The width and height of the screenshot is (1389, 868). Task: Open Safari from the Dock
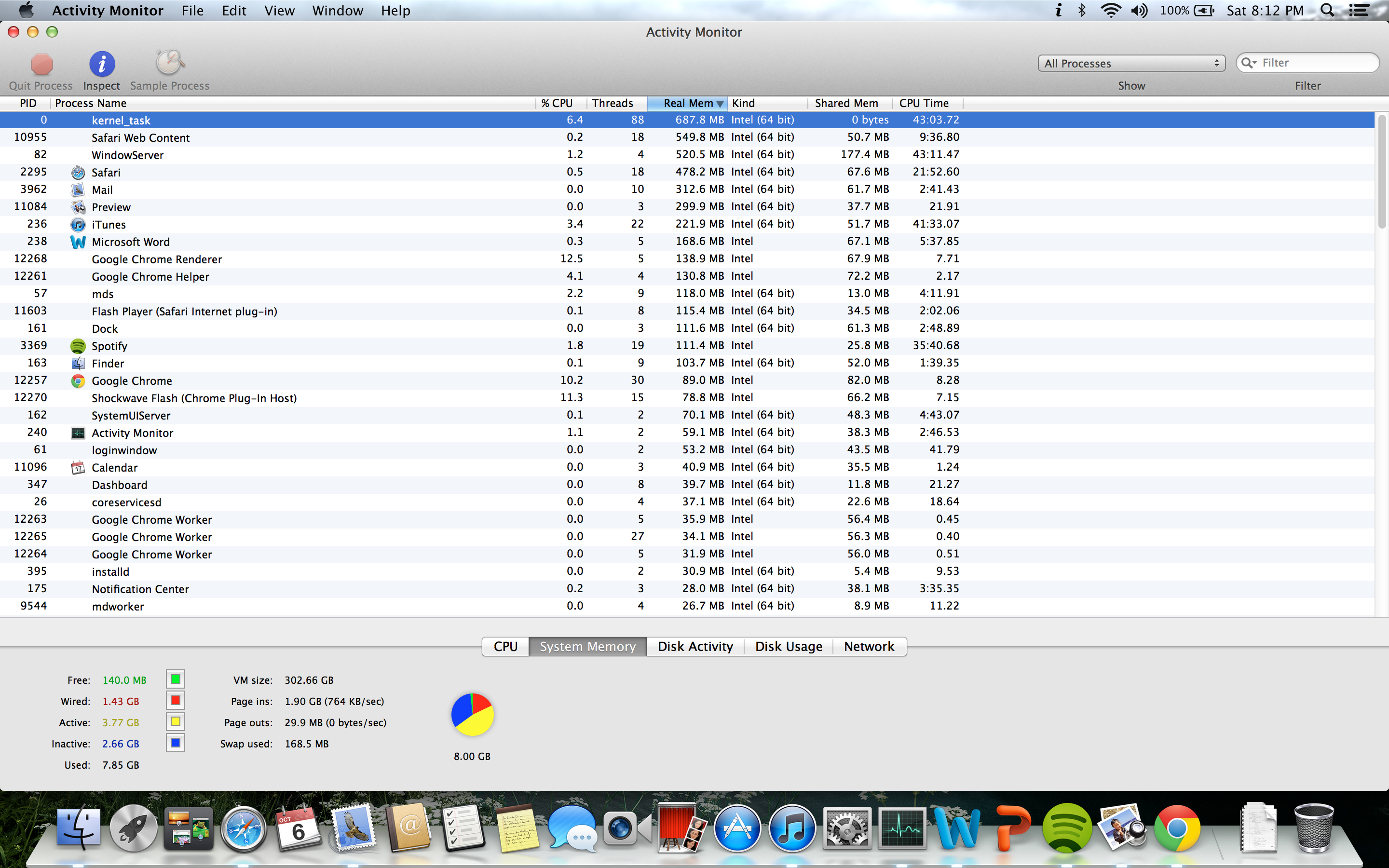pos(244,828)
